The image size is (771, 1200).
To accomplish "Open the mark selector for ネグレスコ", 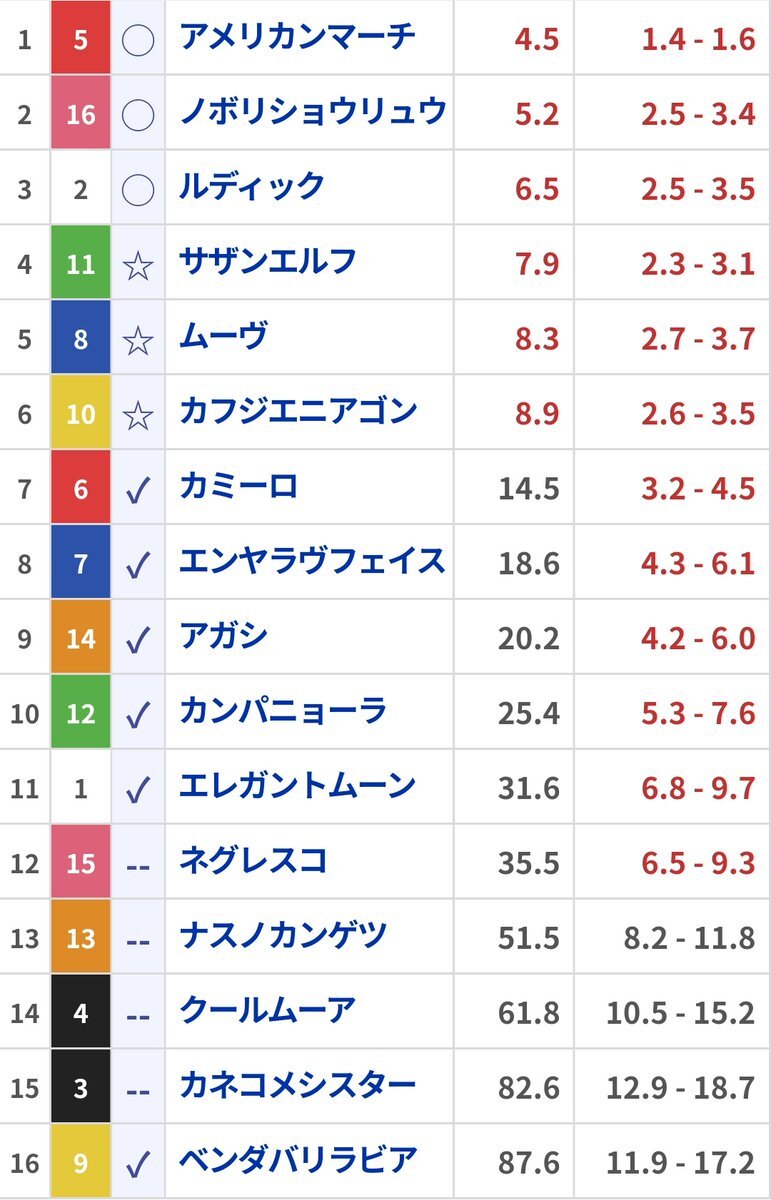I will [137, 864].
